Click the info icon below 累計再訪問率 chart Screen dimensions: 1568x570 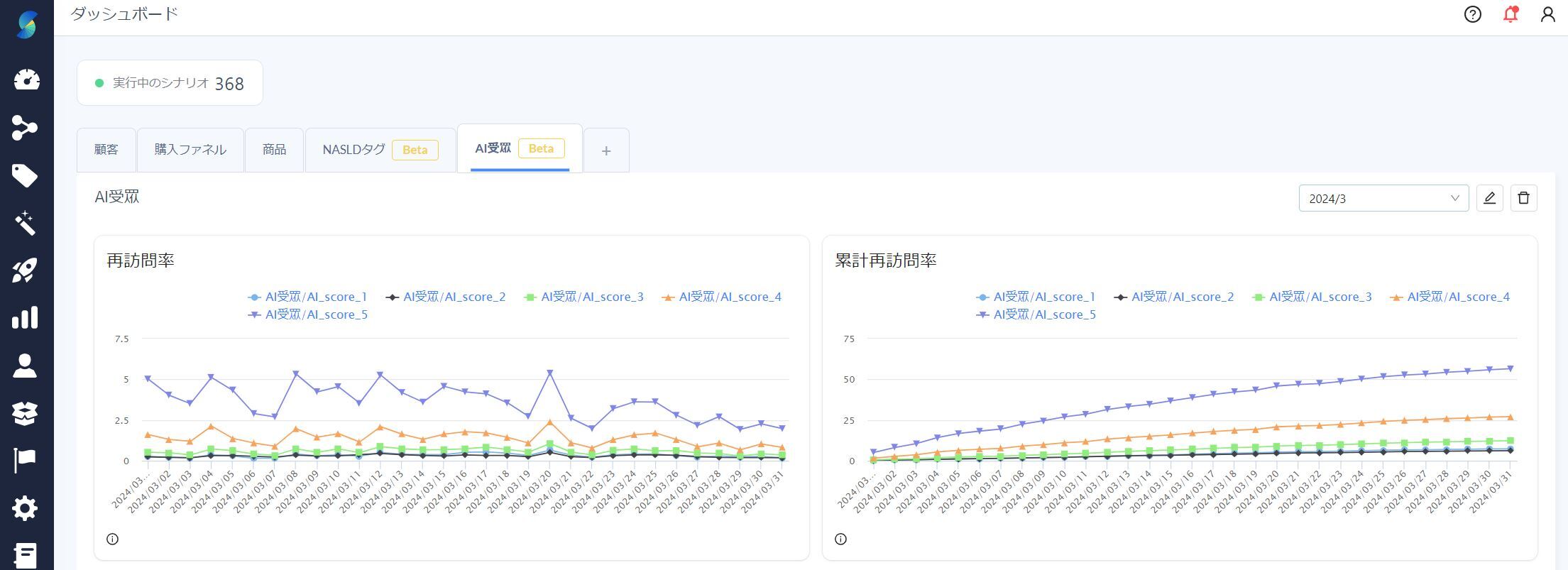(840, 539)
